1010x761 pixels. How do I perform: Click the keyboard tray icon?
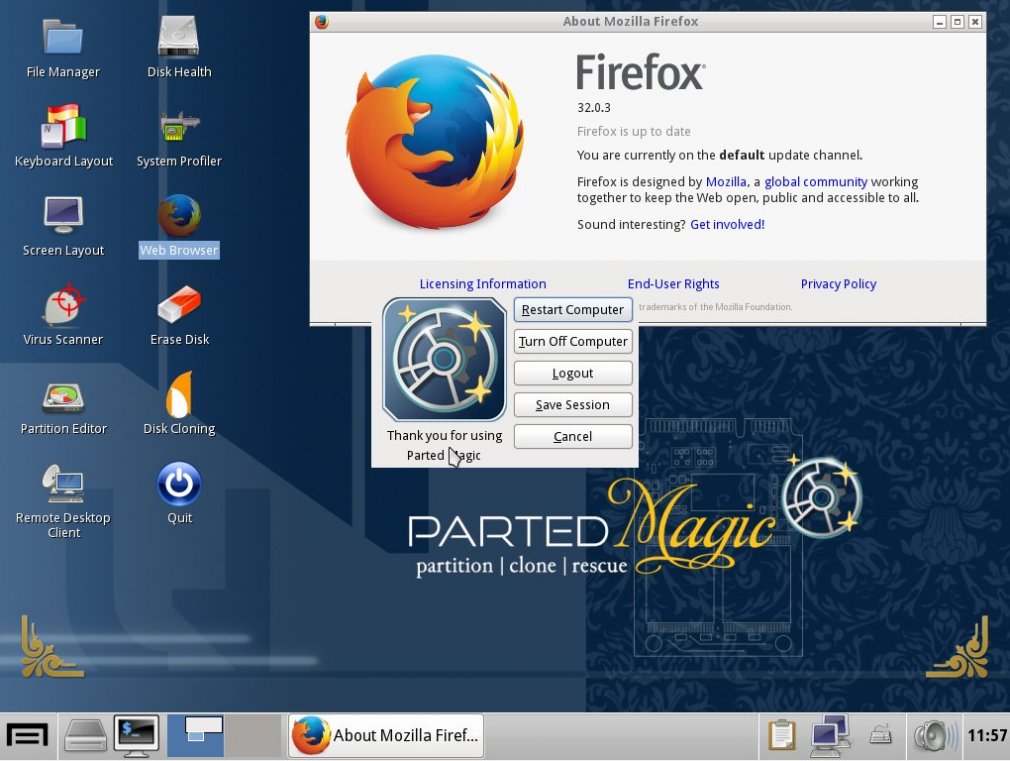[880, 735]
